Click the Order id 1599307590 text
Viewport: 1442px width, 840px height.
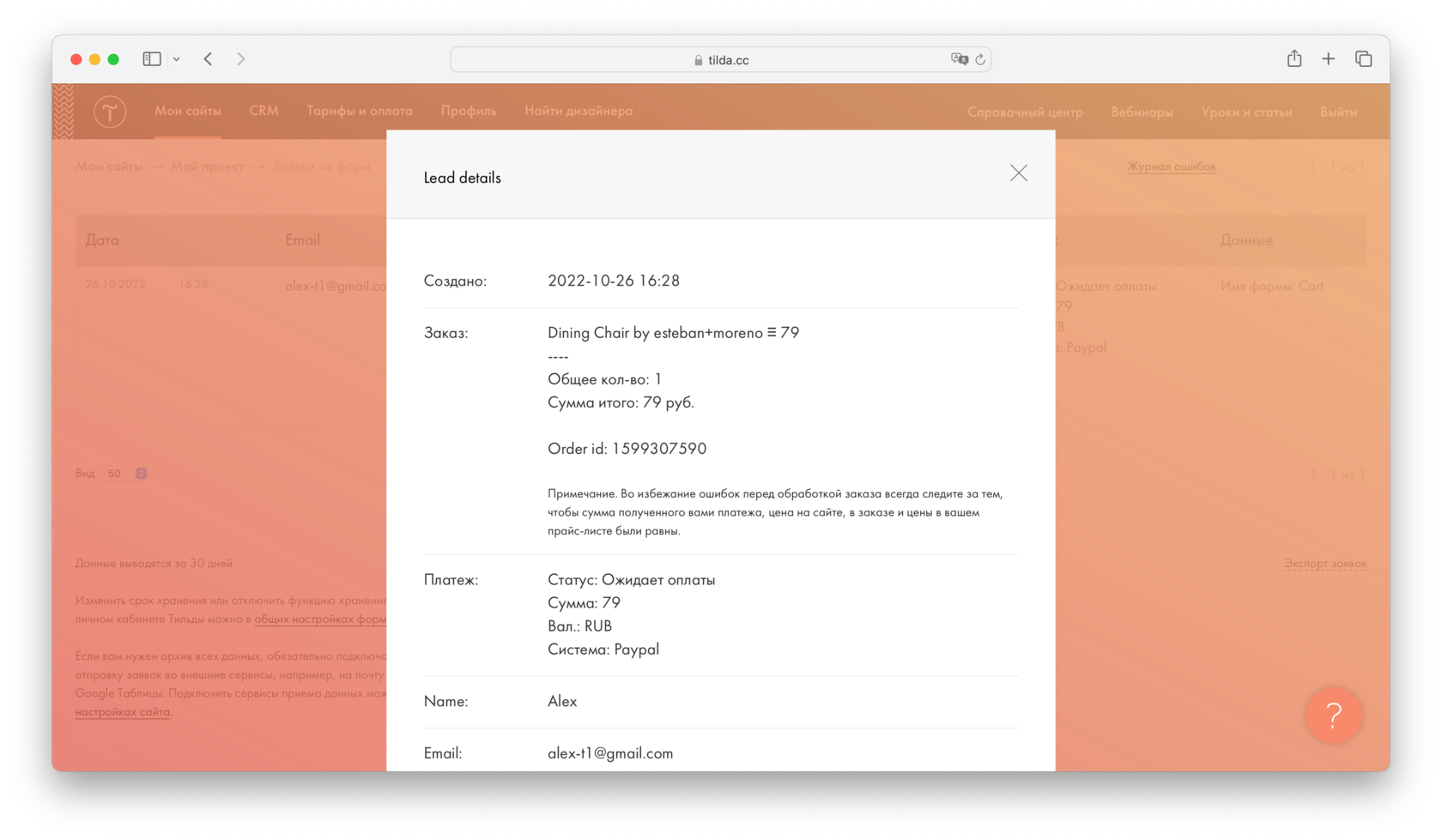627,449
